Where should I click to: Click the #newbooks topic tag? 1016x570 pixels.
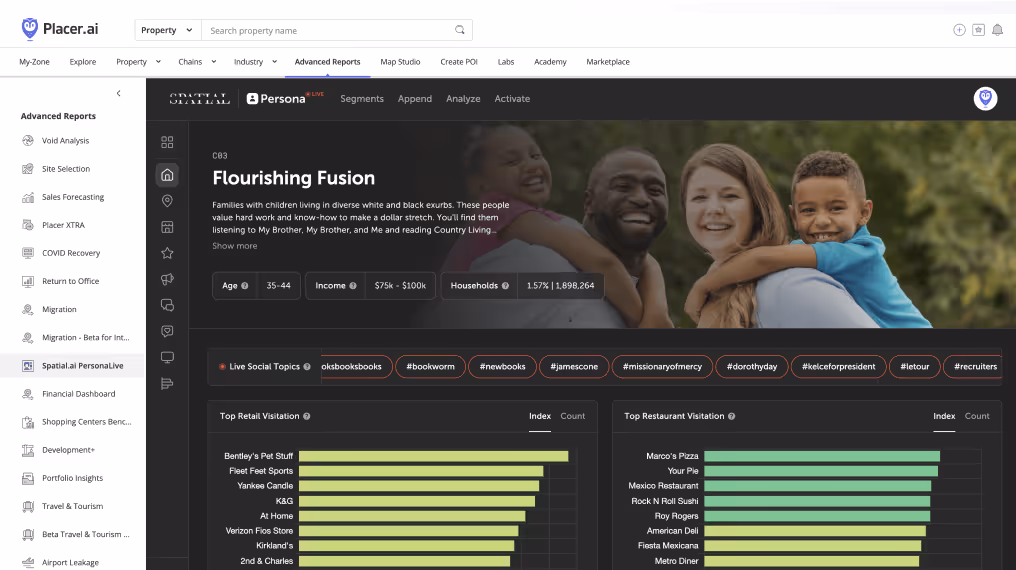tap(502, 367)
